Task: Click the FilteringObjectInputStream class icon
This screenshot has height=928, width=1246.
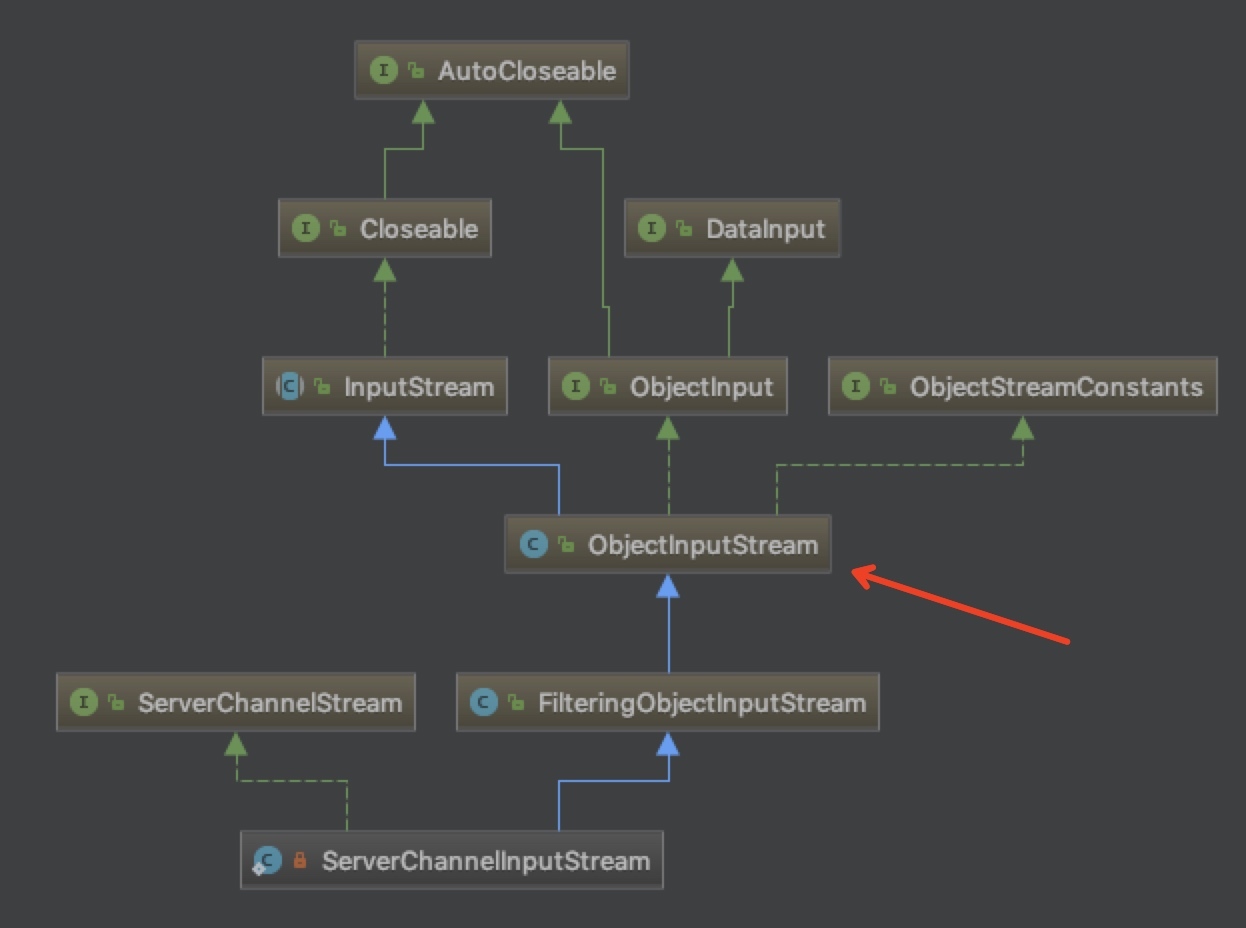Action: coord(484,702)
